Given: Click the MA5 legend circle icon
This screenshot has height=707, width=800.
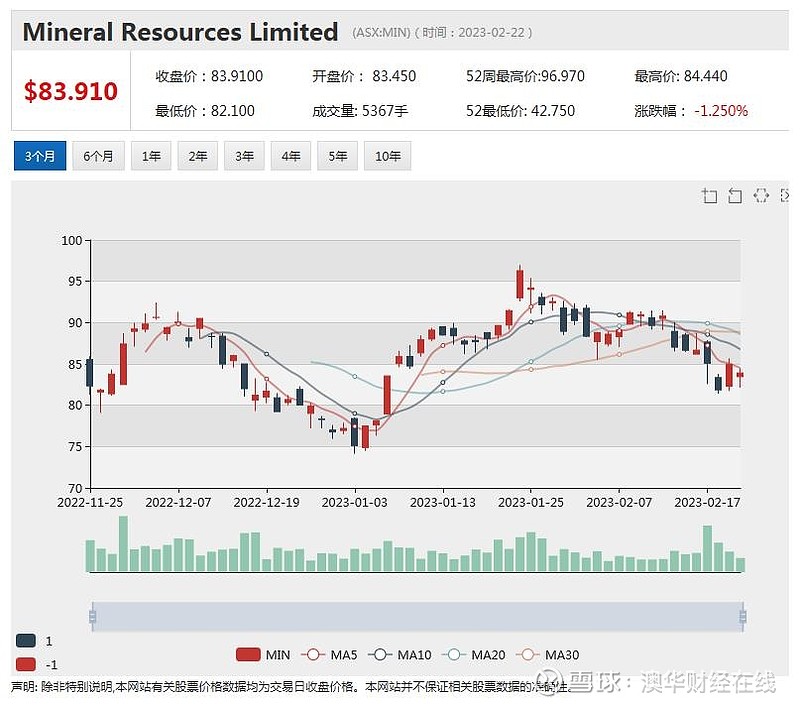Looking at the screenshot, I should click(x=311, y=655).
